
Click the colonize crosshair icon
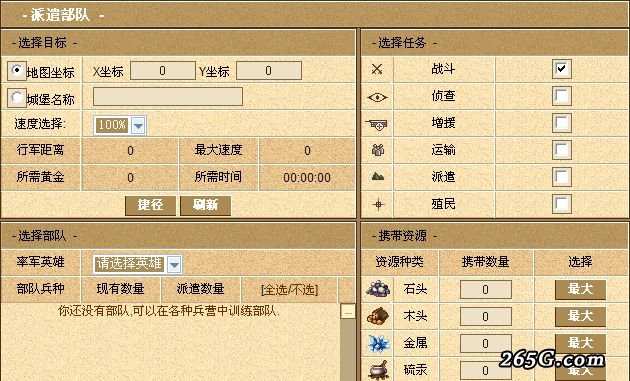378,204
